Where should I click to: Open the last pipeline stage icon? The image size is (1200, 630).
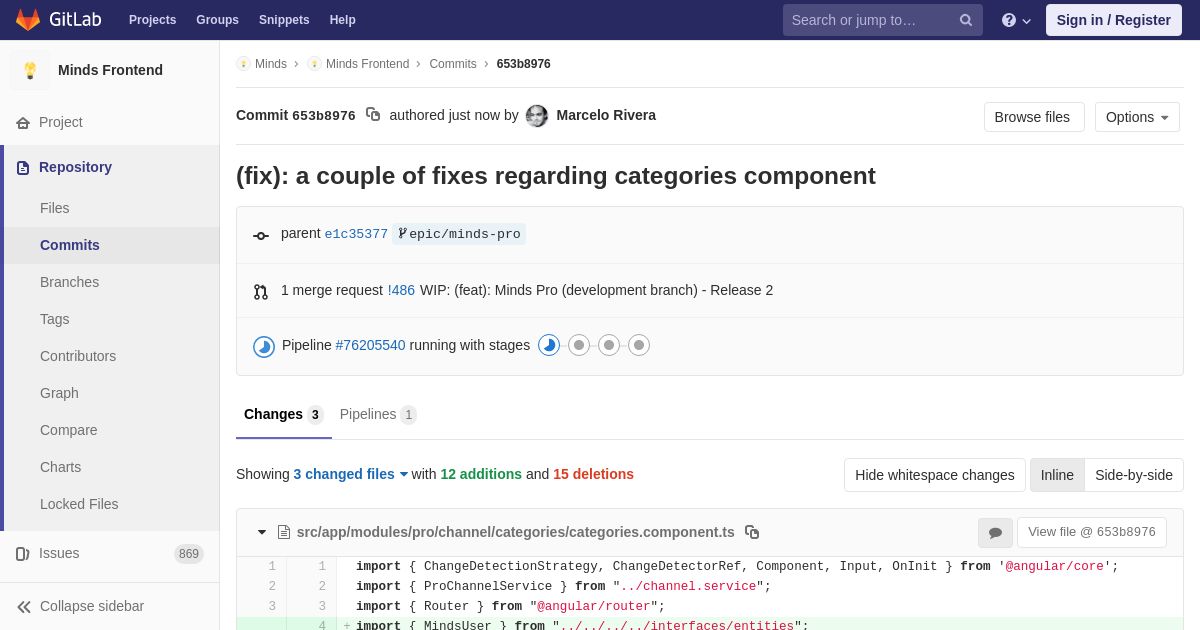pos(639,345)
